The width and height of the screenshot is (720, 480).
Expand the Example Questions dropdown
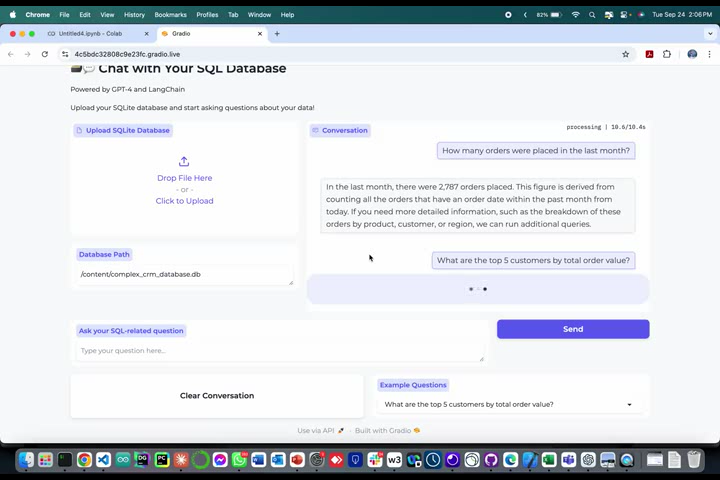(x=629, y=405)
